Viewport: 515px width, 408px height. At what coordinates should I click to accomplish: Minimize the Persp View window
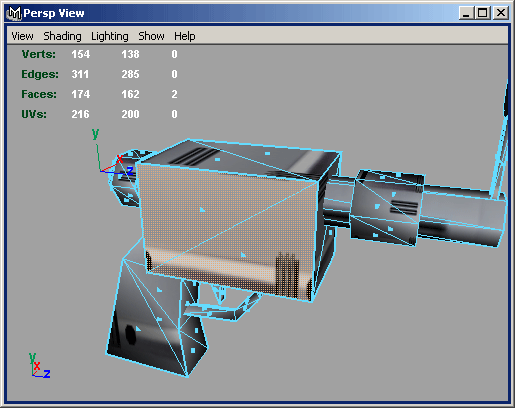[x=466, y=13]
